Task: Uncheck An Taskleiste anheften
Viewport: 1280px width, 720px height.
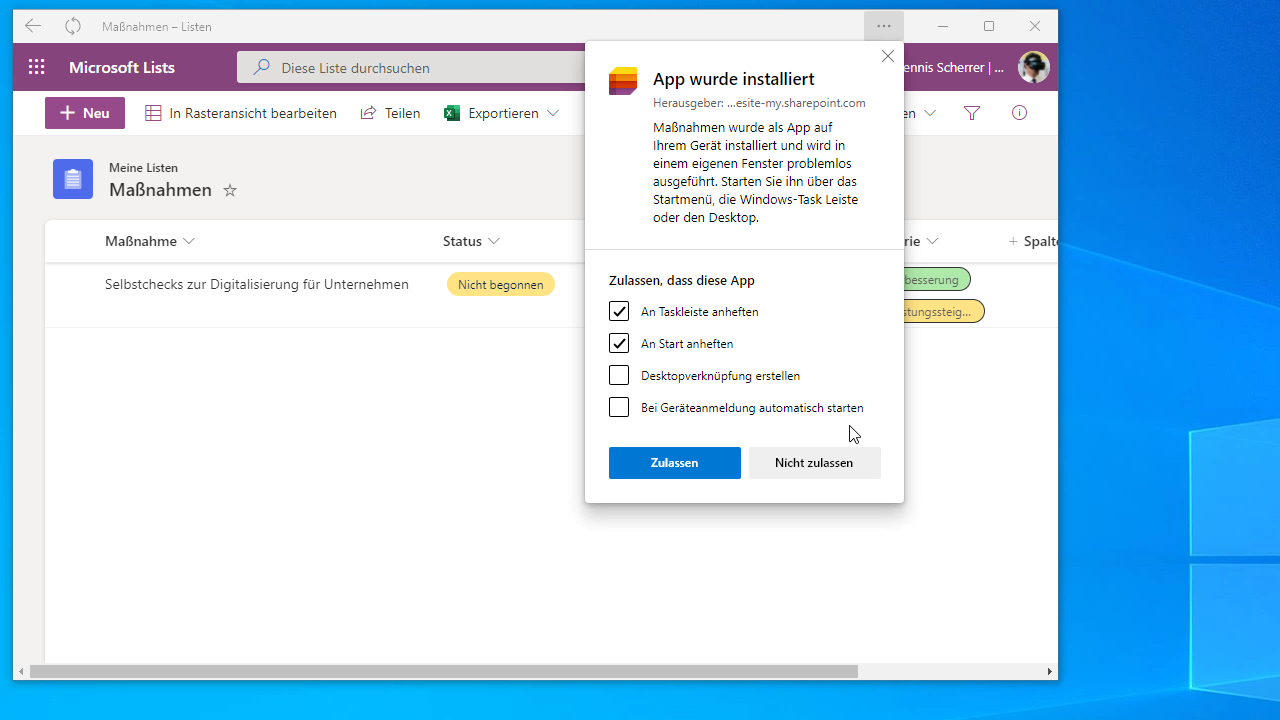Action: 619,311
